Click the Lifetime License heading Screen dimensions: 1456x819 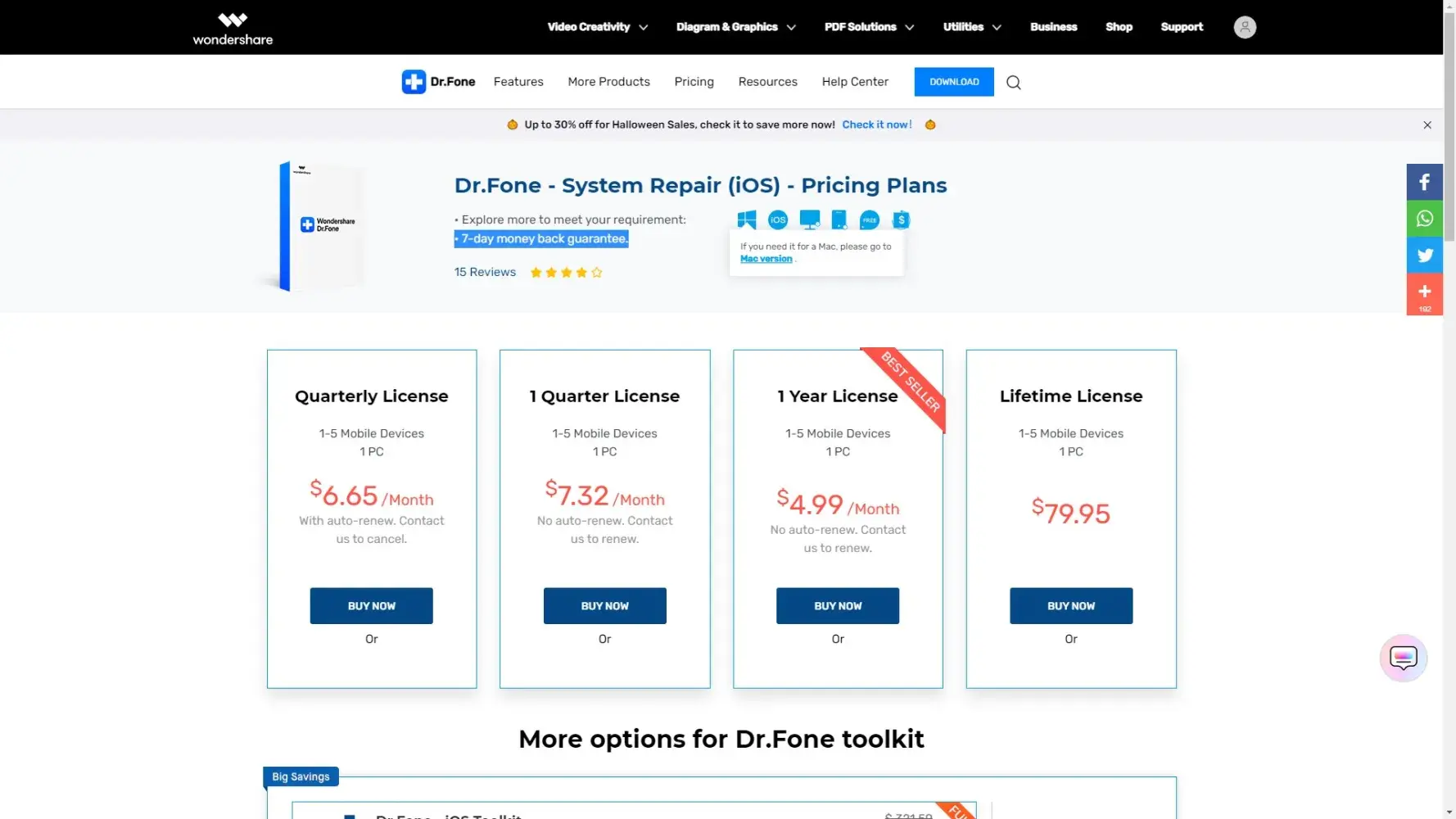(1071, 396)
